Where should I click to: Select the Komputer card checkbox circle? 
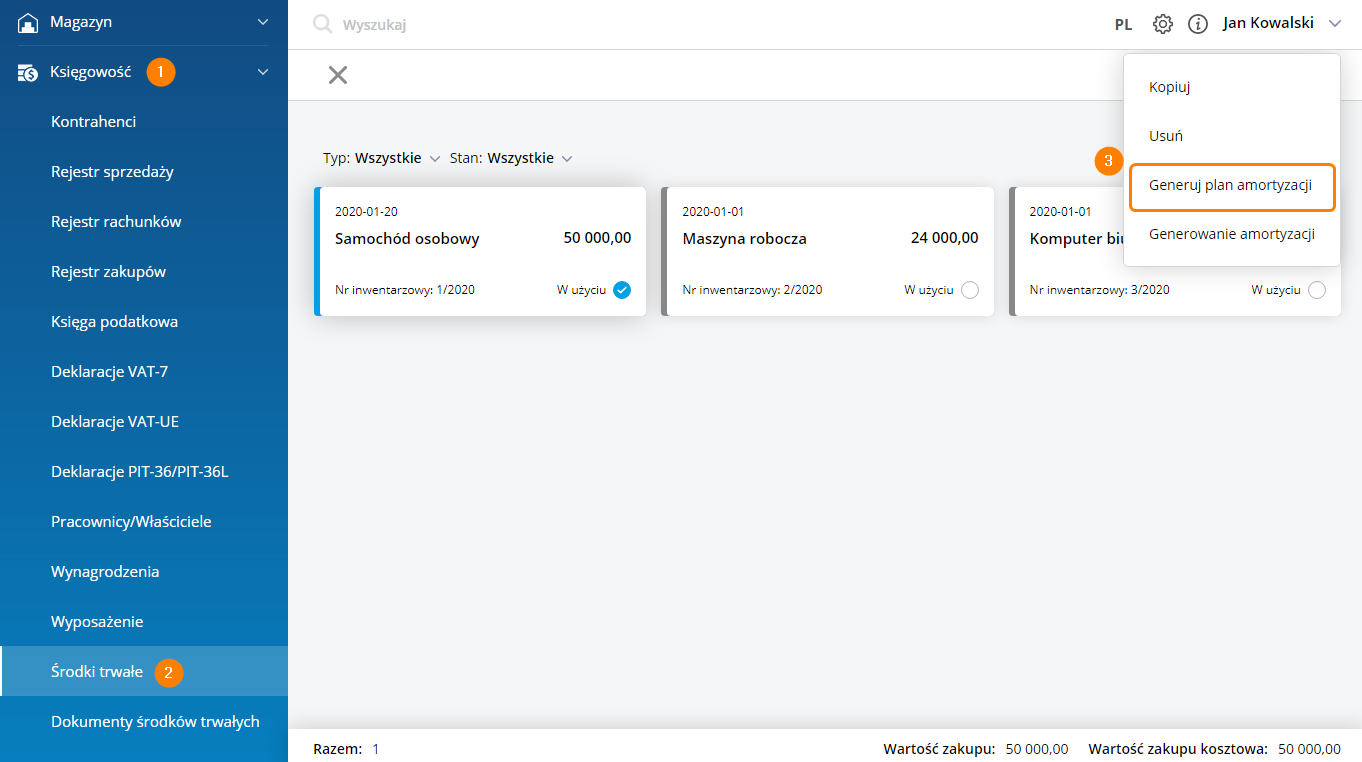(x=1316, y=290)
